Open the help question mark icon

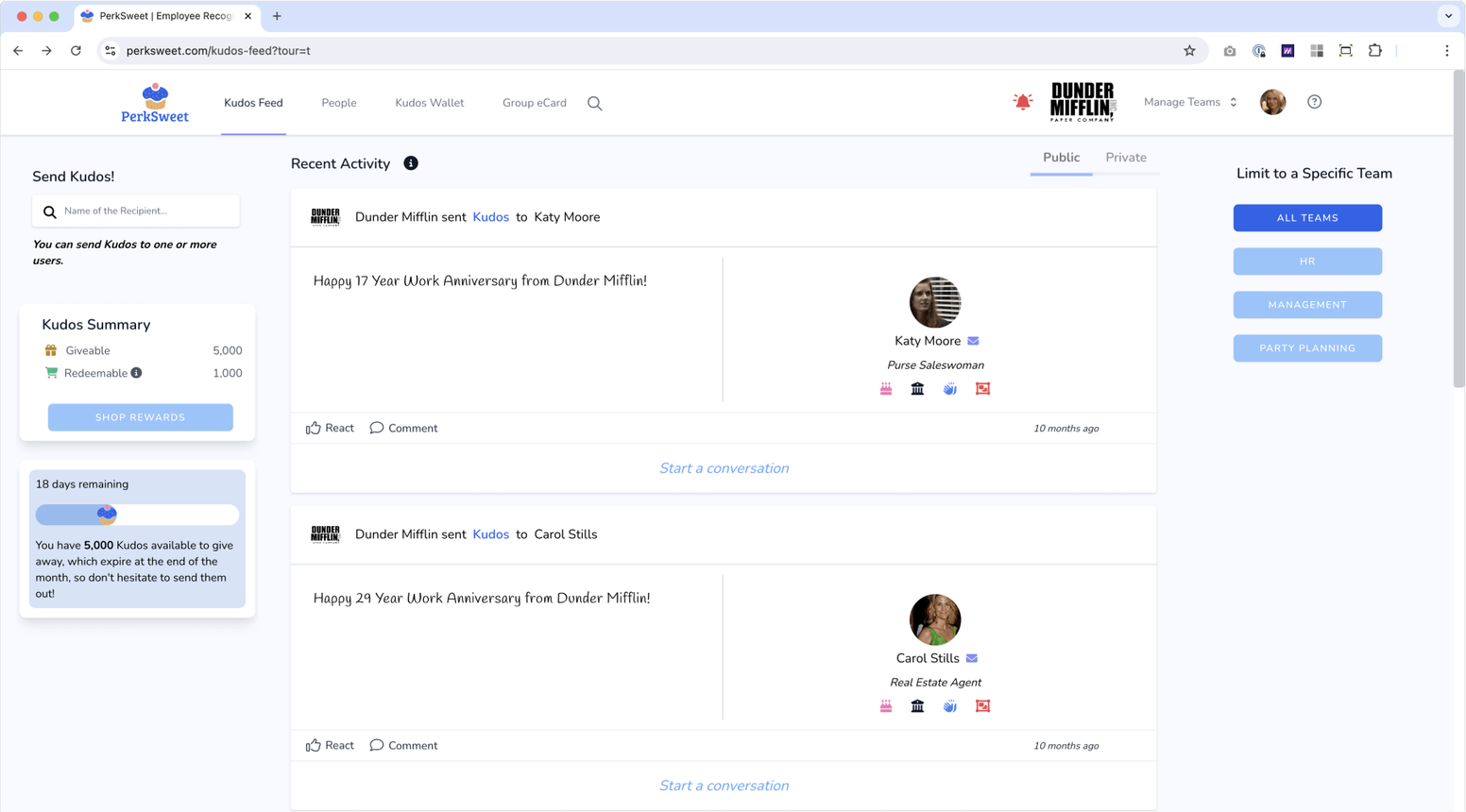[1314, 102]
